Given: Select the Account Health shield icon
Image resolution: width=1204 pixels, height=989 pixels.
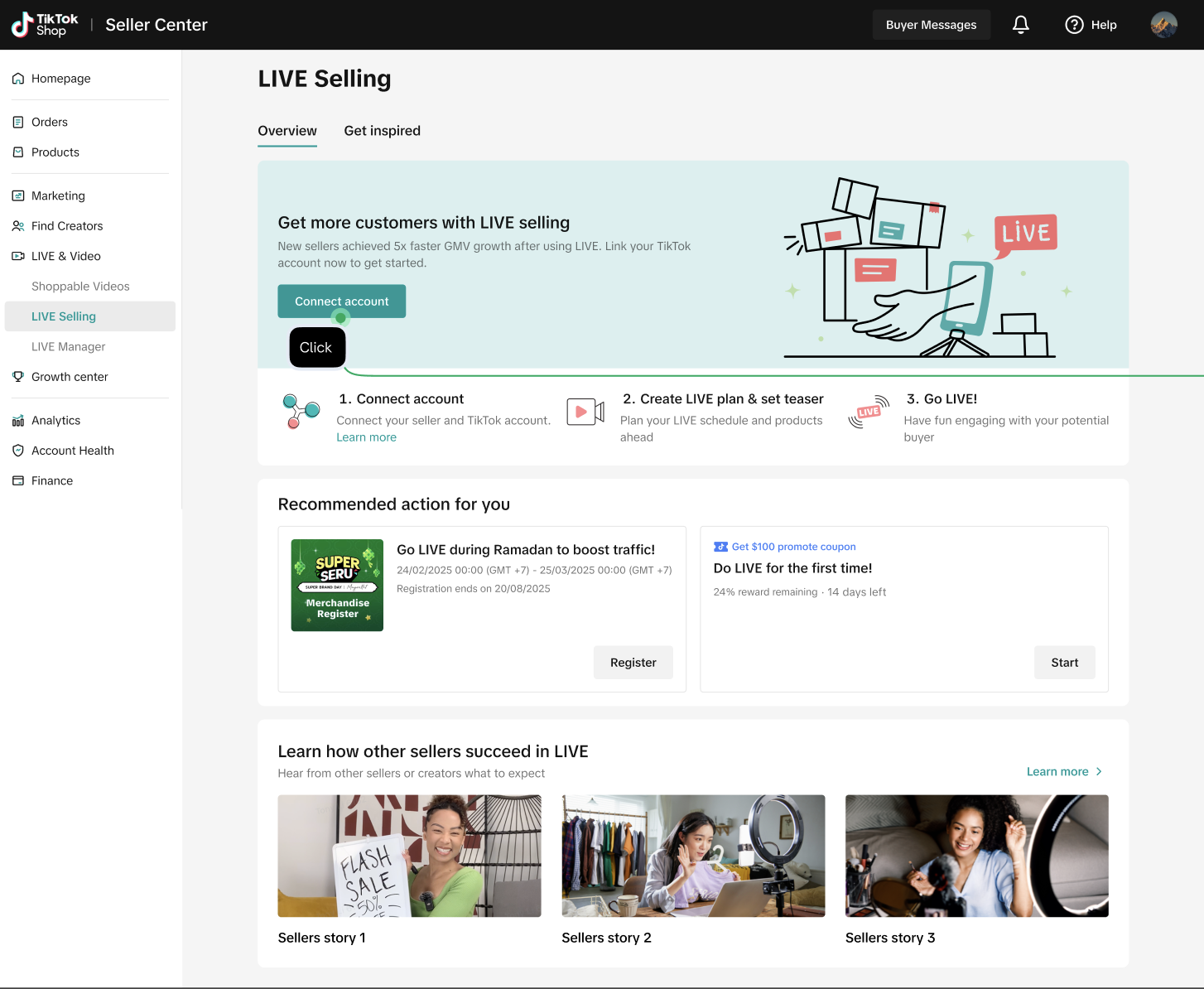Looking at the screenshot, I should [18, 451].
